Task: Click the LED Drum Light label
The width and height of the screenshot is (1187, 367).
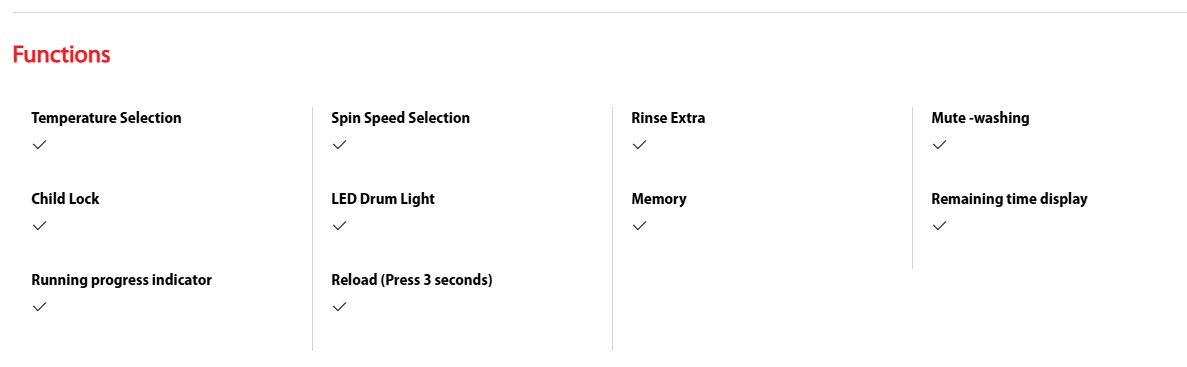Action: 383,199
